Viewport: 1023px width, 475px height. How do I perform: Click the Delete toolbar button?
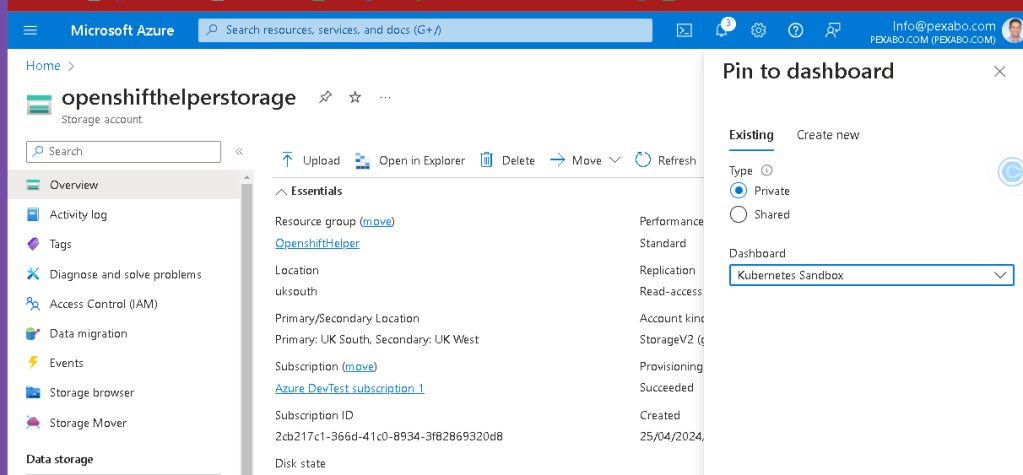[x=508, y=160]
